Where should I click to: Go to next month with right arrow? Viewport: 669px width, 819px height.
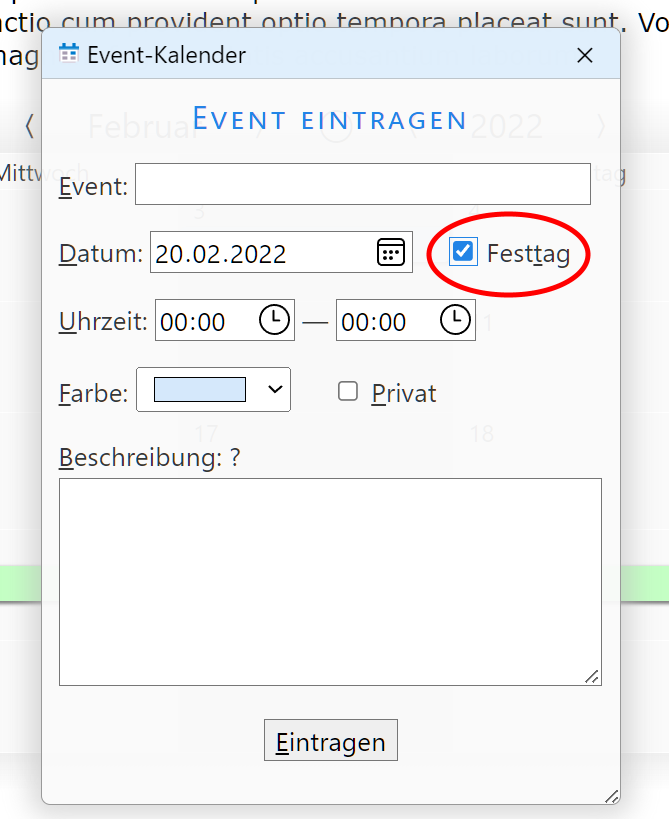pyautogui.click(x=601, y=126)
